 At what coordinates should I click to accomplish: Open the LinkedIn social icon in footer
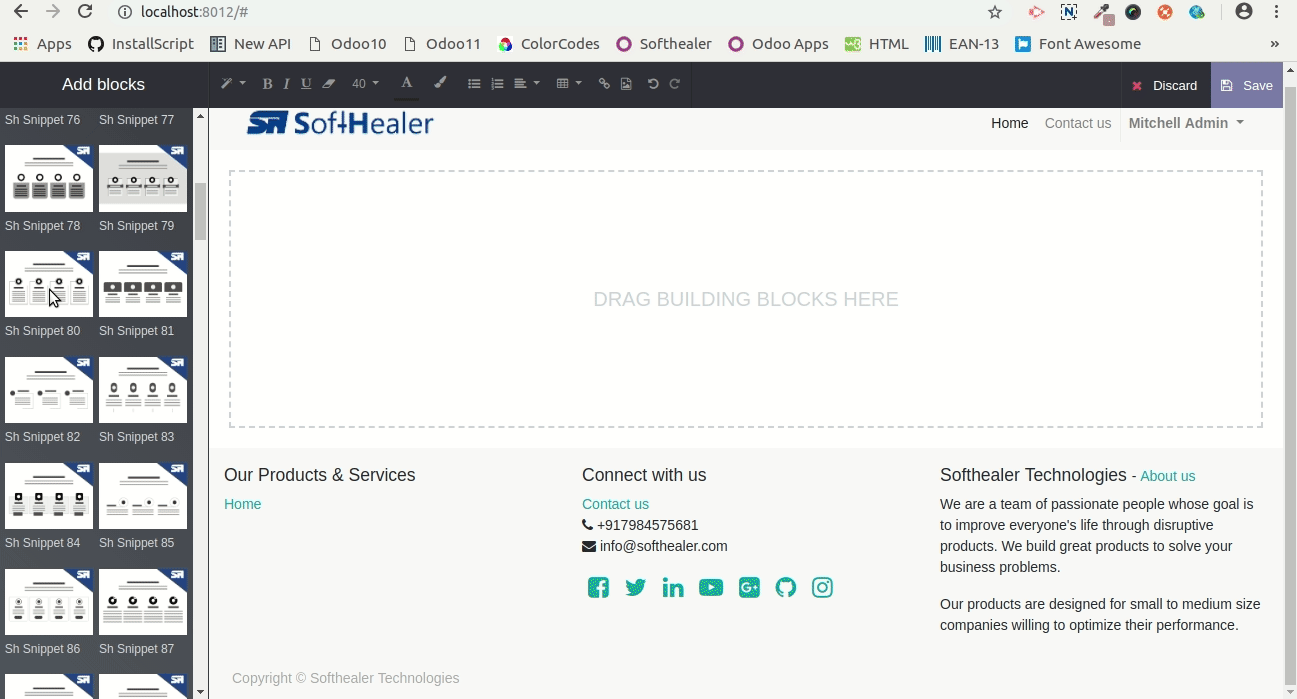[x=673, y=587]
